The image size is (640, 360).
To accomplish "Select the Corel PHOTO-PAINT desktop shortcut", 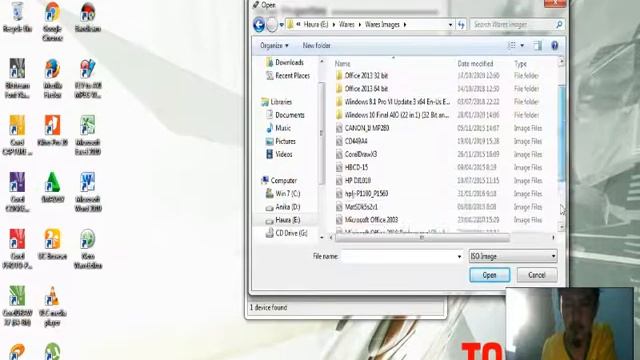I will 17,249.
